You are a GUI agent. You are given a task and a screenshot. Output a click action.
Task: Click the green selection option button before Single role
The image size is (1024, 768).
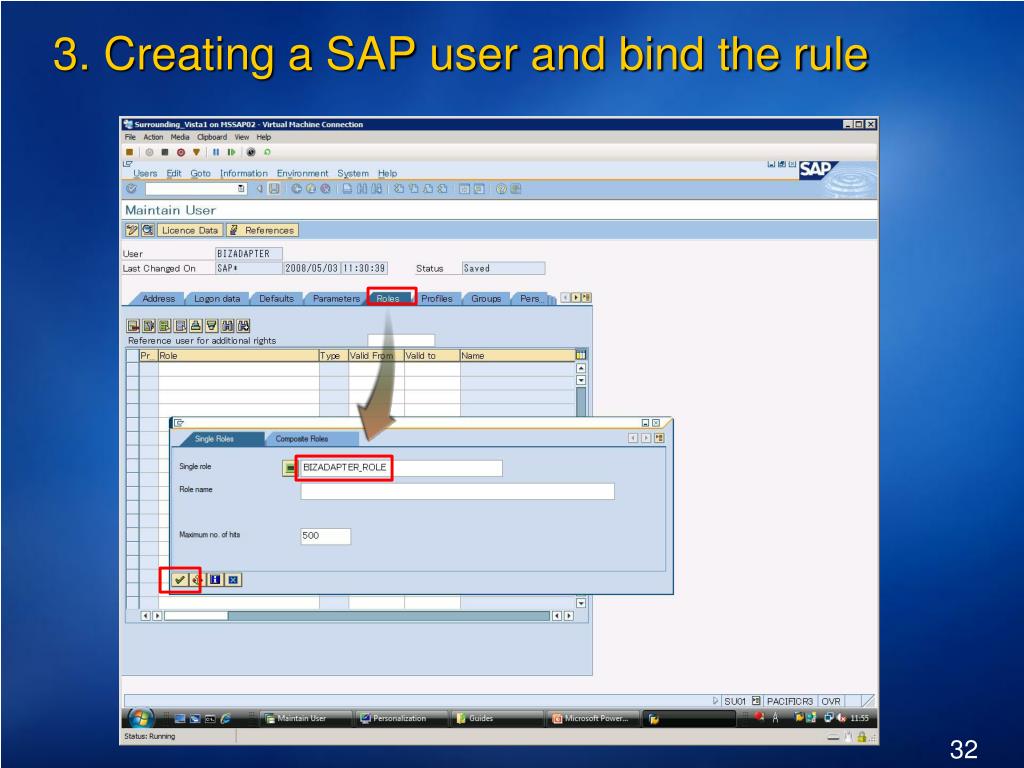tap(289, 468)
